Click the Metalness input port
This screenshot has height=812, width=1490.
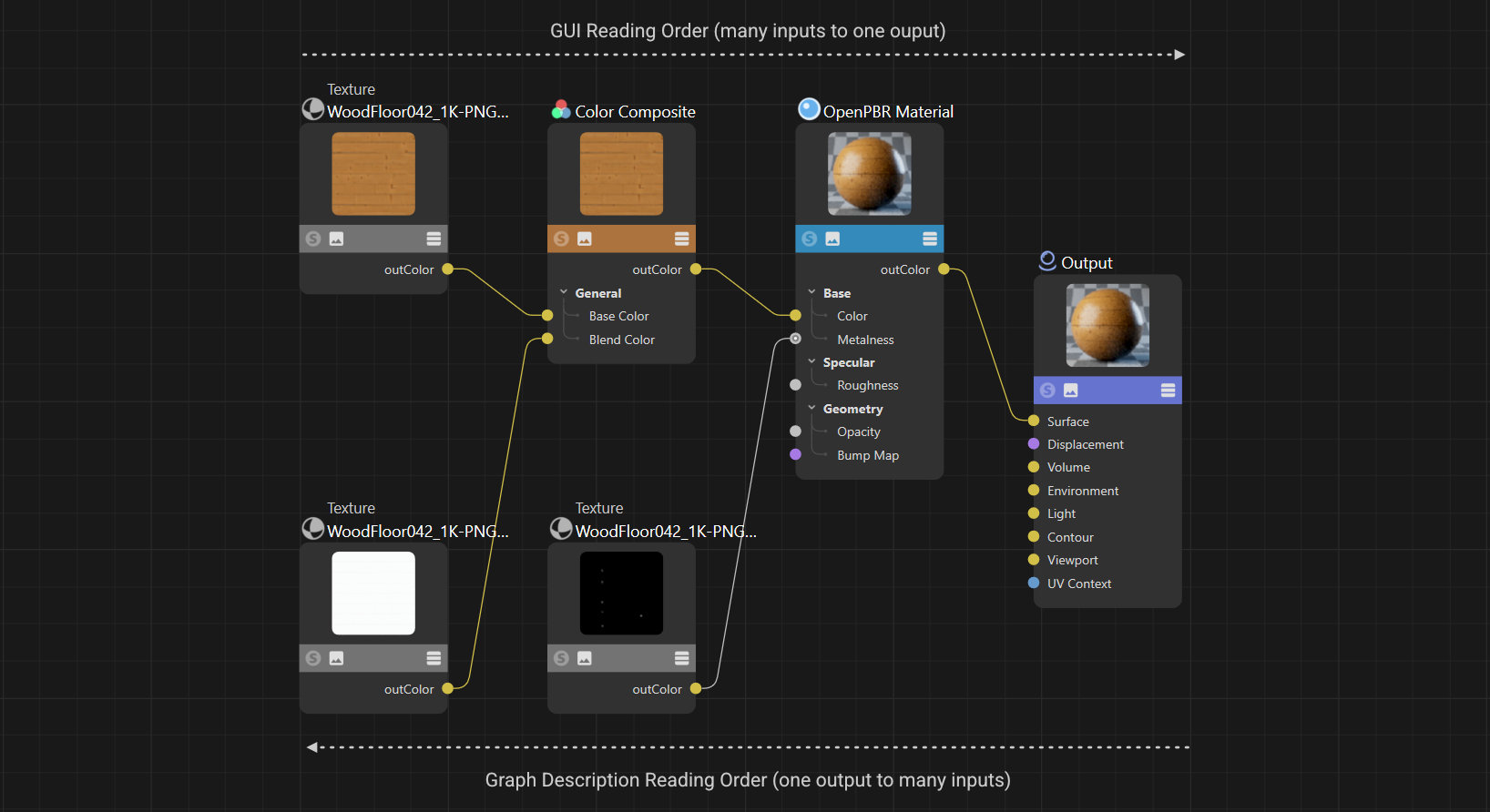[795, 339]
